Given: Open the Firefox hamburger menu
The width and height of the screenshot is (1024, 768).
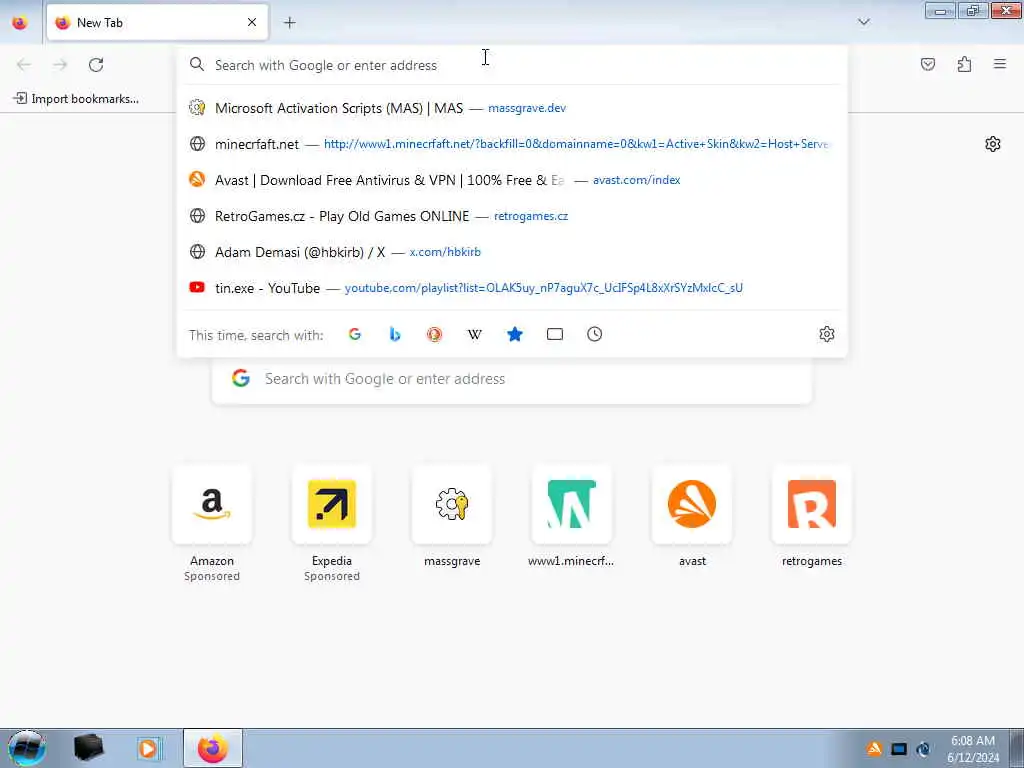Looking at the screenshot, I should [x=1000, y=64].
